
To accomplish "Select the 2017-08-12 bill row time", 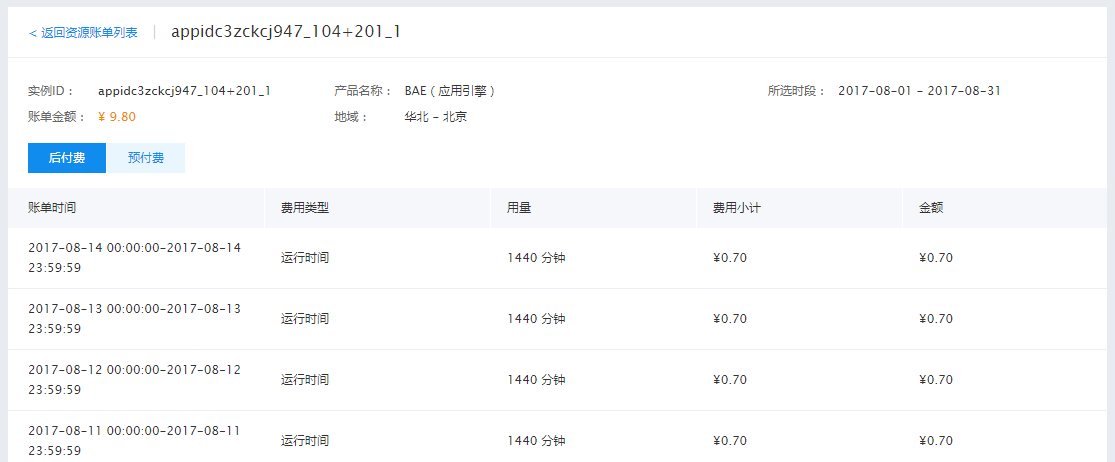I will 134,380.
